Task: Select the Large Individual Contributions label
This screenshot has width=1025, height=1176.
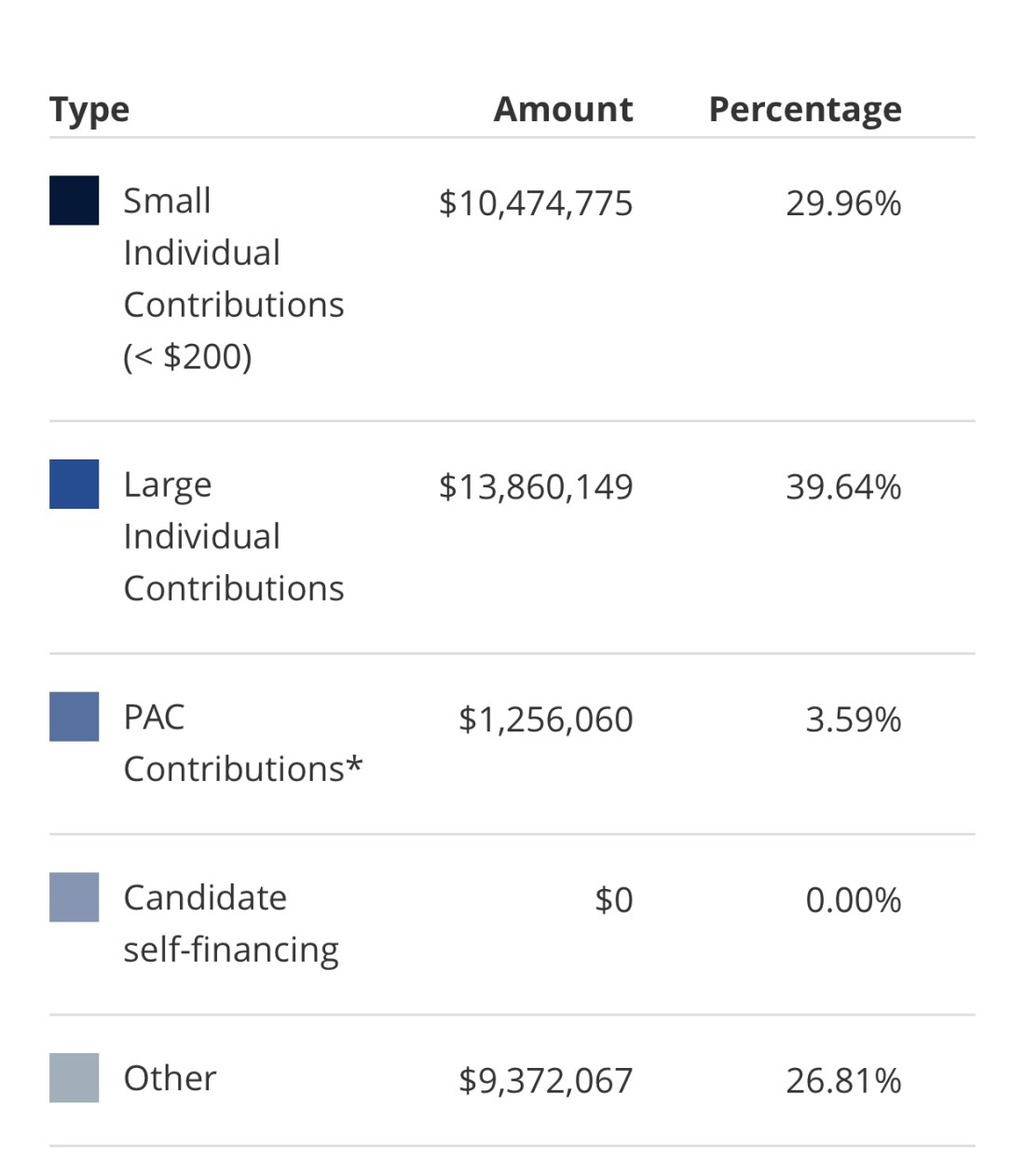Action: tap(233, 537)
